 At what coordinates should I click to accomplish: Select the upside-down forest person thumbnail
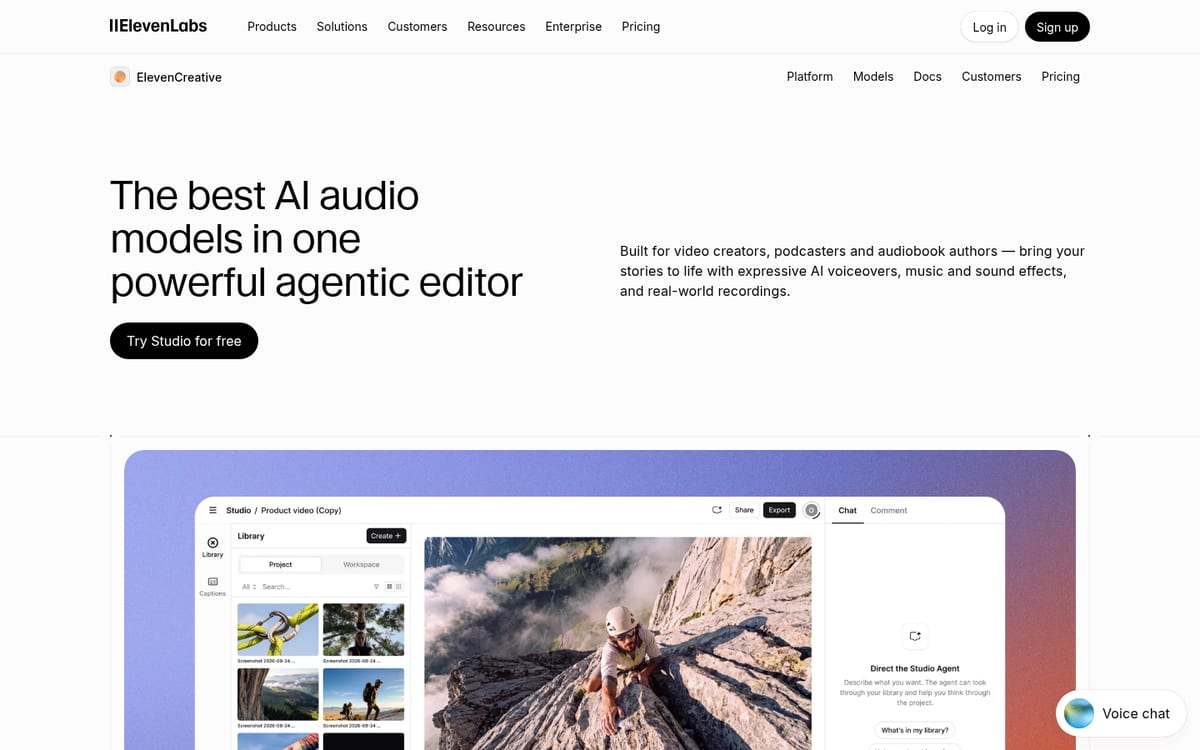tap(364, 629)
